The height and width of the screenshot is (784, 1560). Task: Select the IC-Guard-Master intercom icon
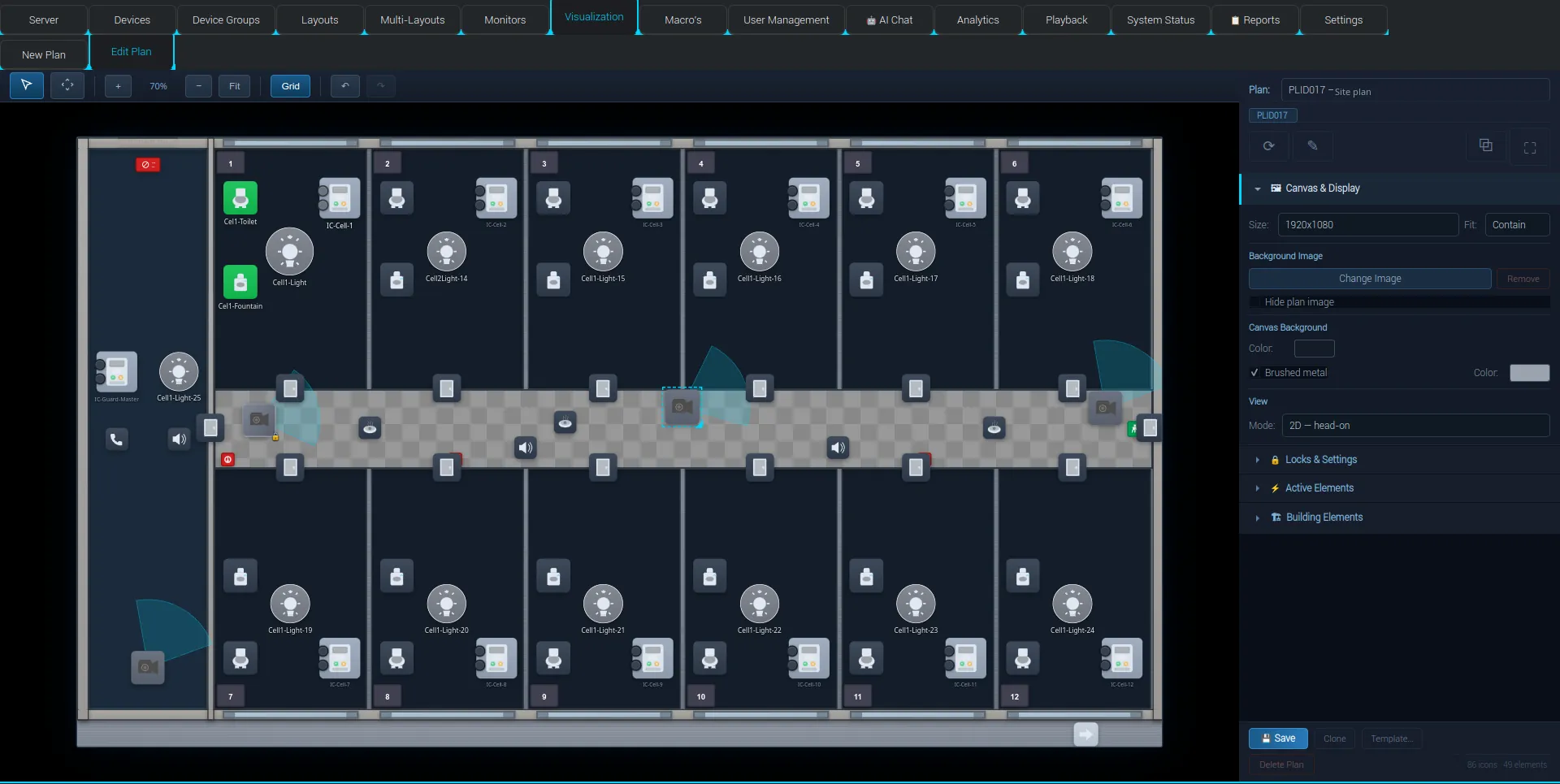pyautogui.click(x=116, y=372)
